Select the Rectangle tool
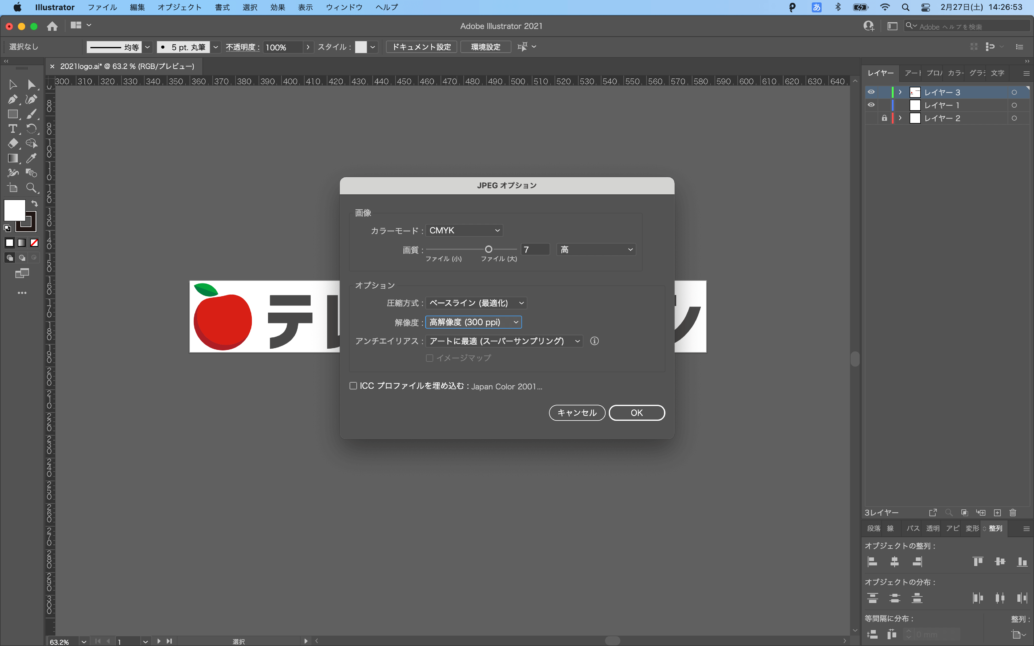 click(13, 114)
